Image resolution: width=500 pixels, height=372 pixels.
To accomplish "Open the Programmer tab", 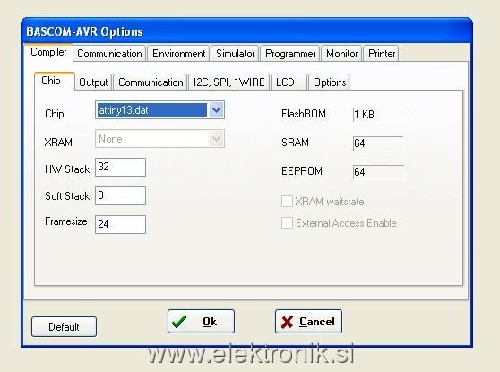I will click(x=290, y=54).
